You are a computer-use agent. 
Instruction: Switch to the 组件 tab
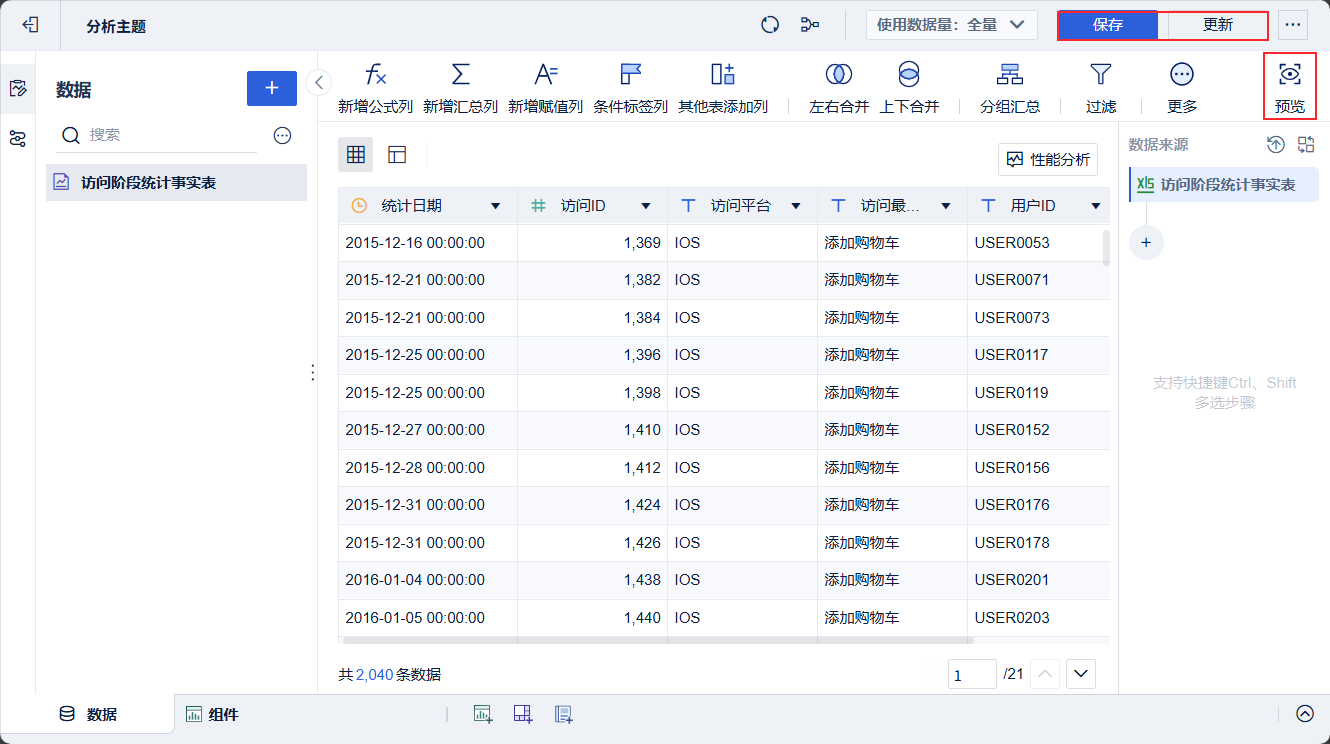tap(212, 714)
